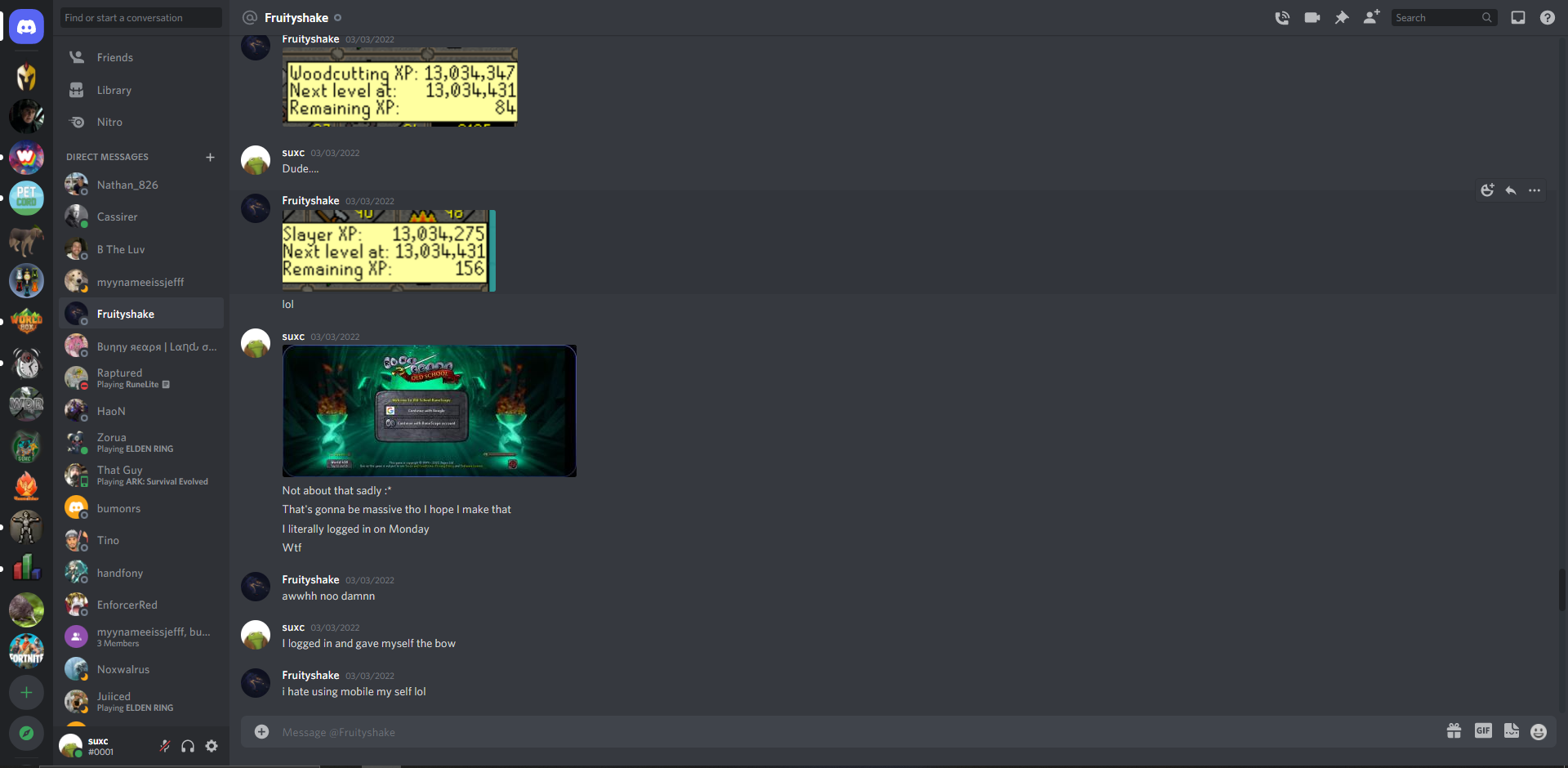Start a video call
The image size is (1568, 768).
1312,17
